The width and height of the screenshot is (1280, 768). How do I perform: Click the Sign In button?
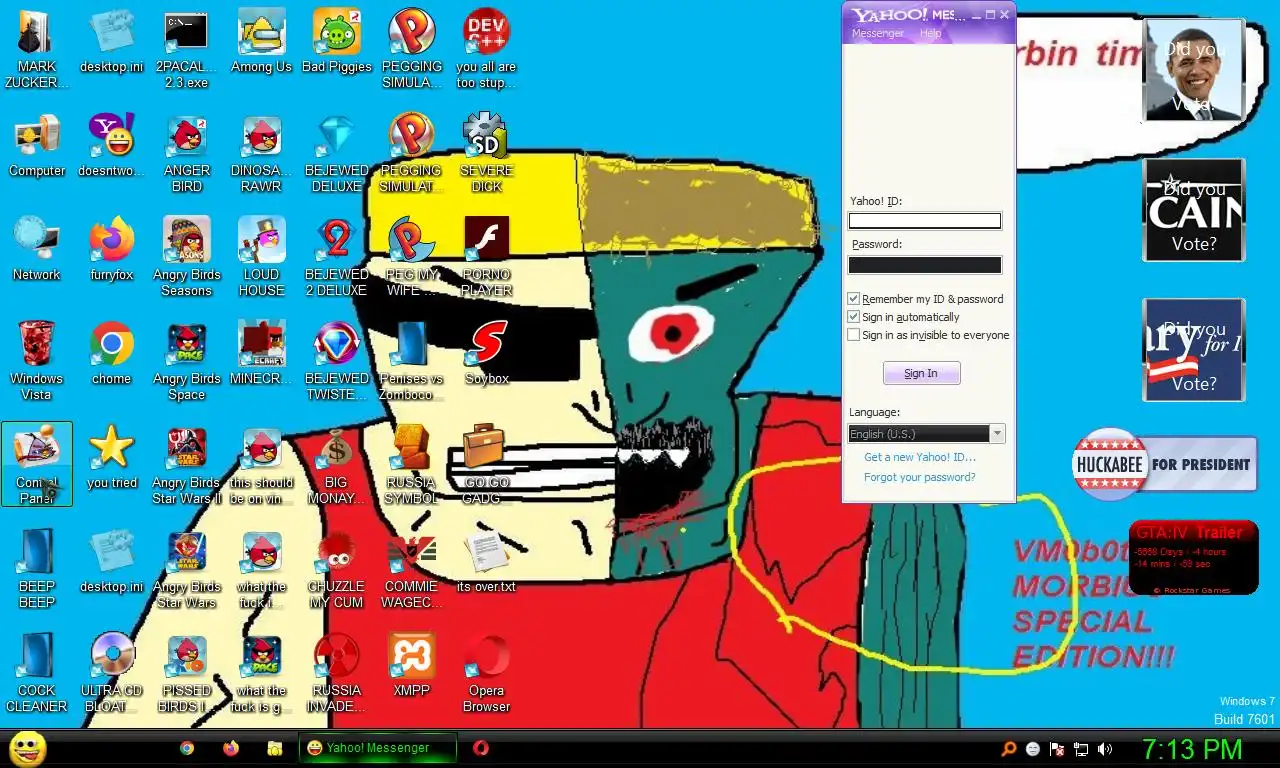(x=921, y=373)
